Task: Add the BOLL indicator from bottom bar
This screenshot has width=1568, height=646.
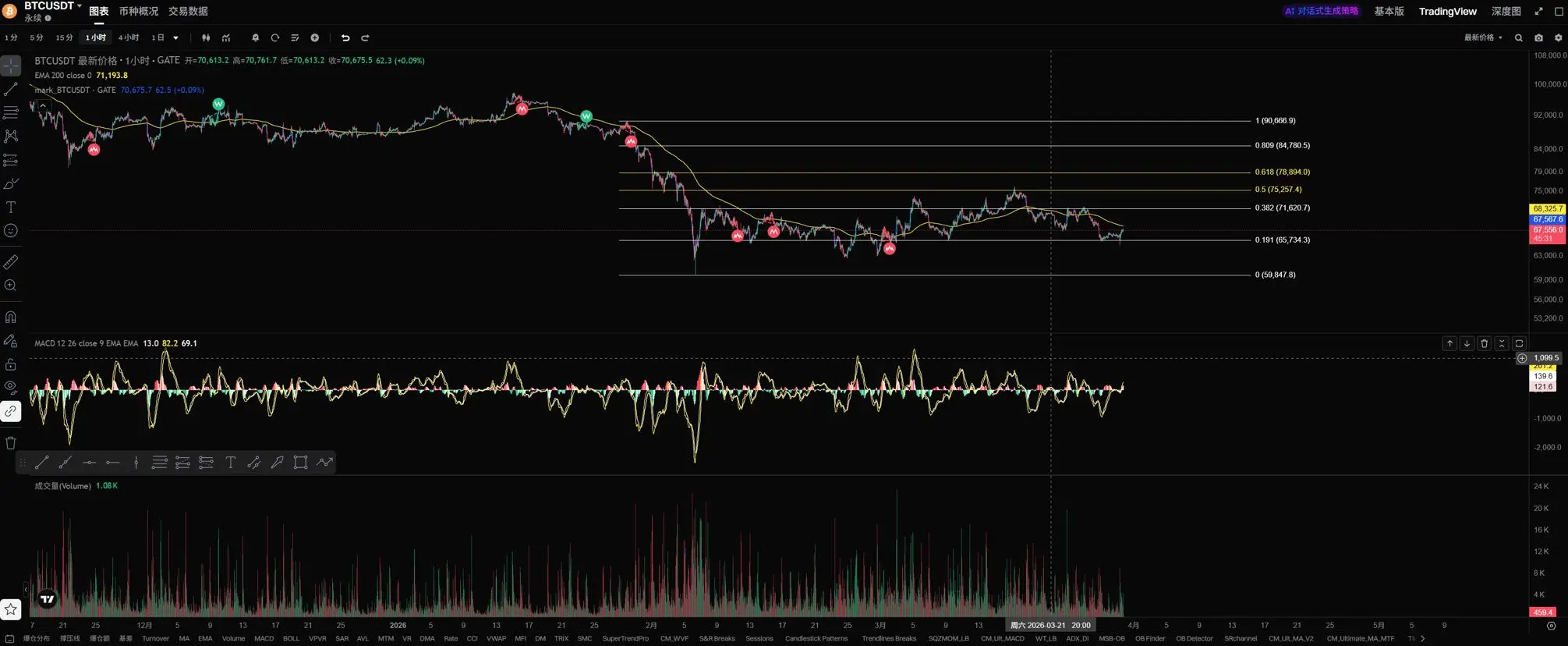Action: point(291,638)
